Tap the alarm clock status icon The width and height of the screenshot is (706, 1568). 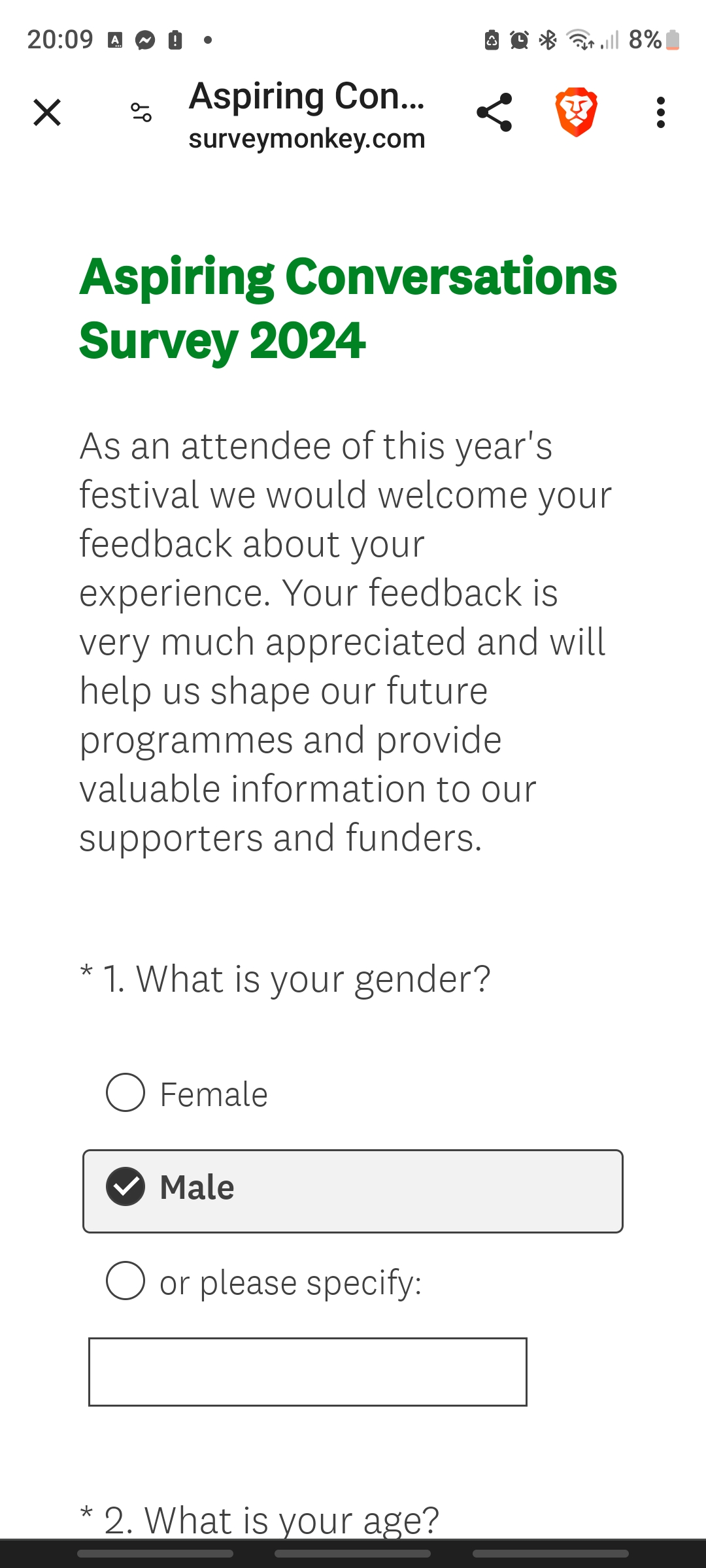coord(519,41)
